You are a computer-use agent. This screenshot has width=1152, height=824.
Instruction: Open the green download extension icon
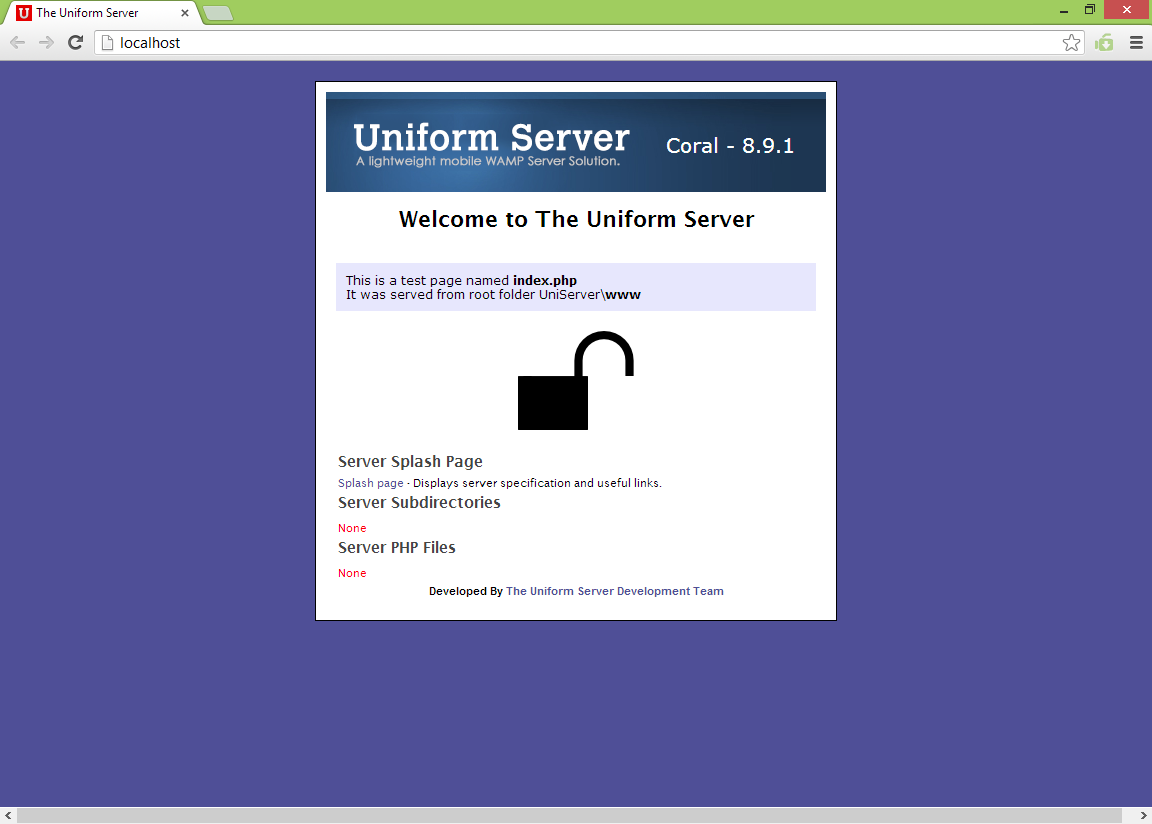pos(1104,43)
